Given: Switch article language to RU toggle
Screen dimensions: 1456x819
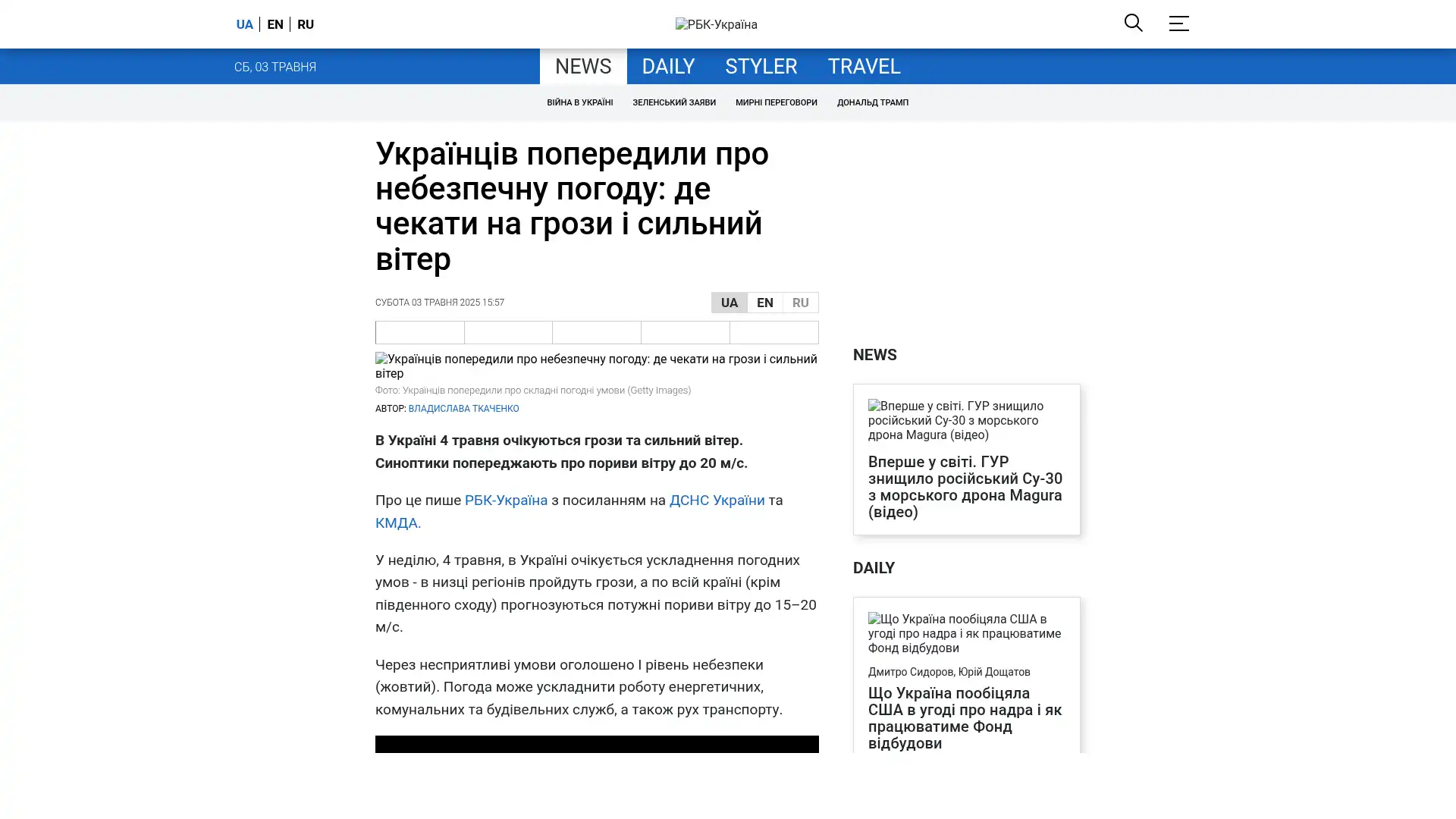Looking at the screenshot, I should pos(800,303).
